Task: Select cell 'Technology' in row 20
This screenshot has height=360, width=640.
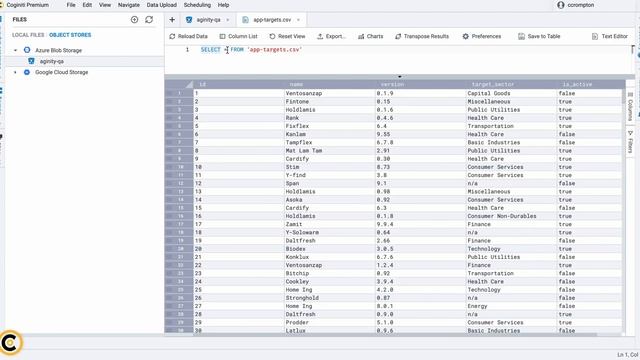Action: point(512,249)
